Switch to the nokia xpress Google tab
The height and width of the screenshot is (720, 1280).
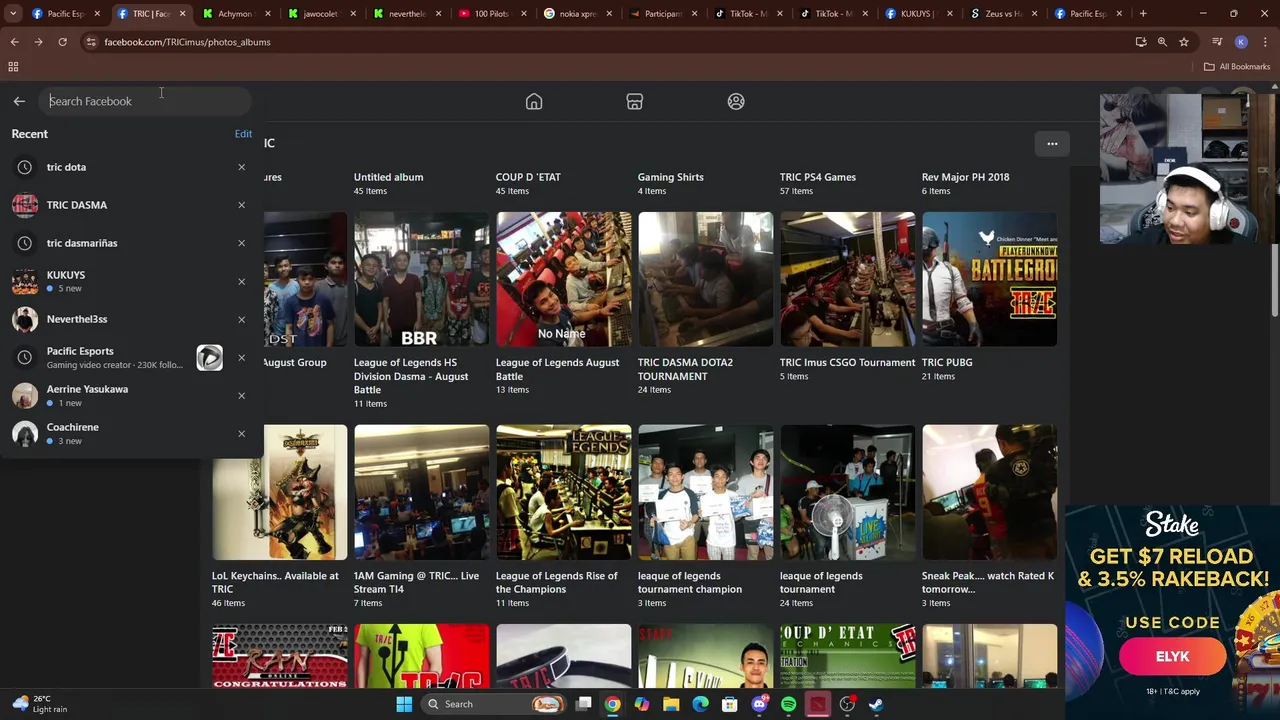click(577, 14)
